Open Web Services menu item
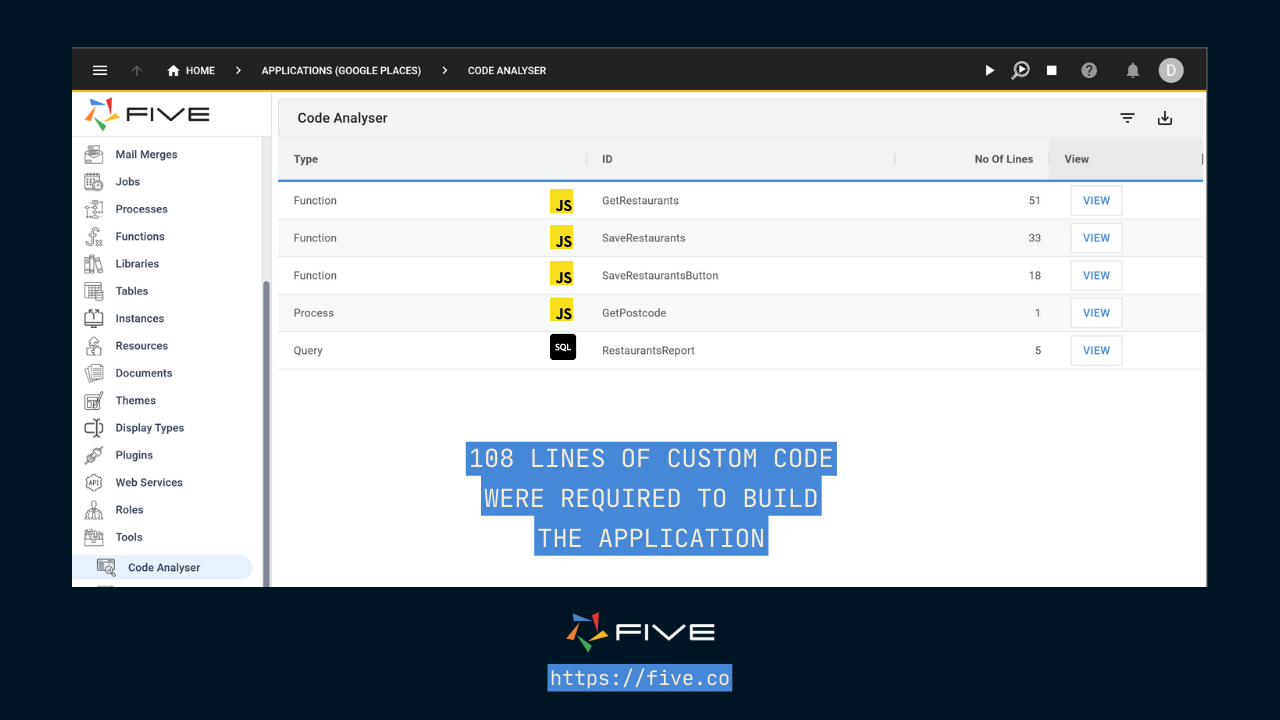 [149, 482]
